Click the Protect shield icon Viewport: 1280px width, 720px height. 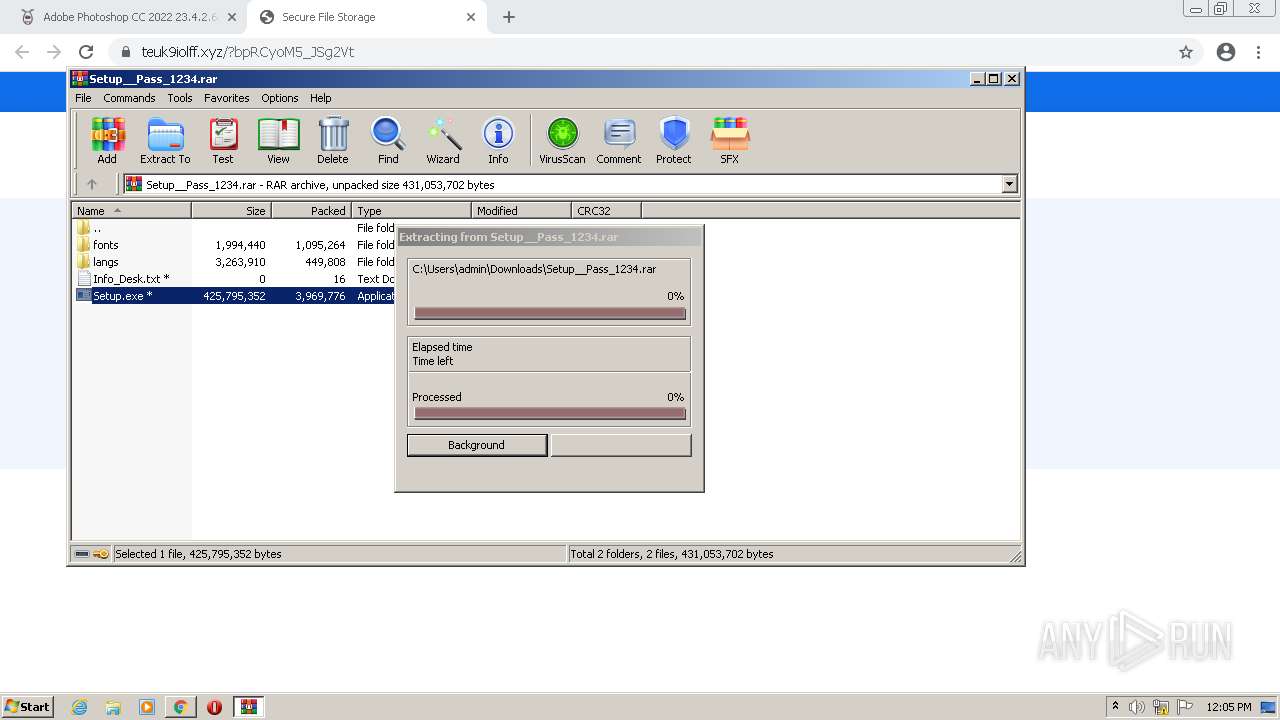click(674, 141)
